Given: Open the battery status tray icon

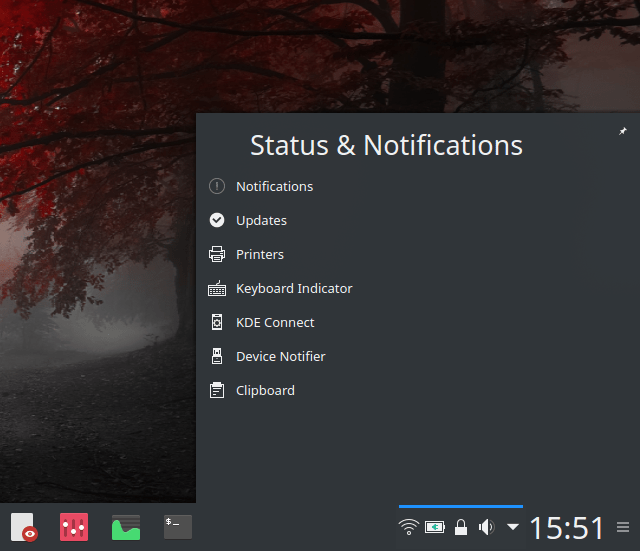Looking at the screenshot, I should tap(435, 527).
